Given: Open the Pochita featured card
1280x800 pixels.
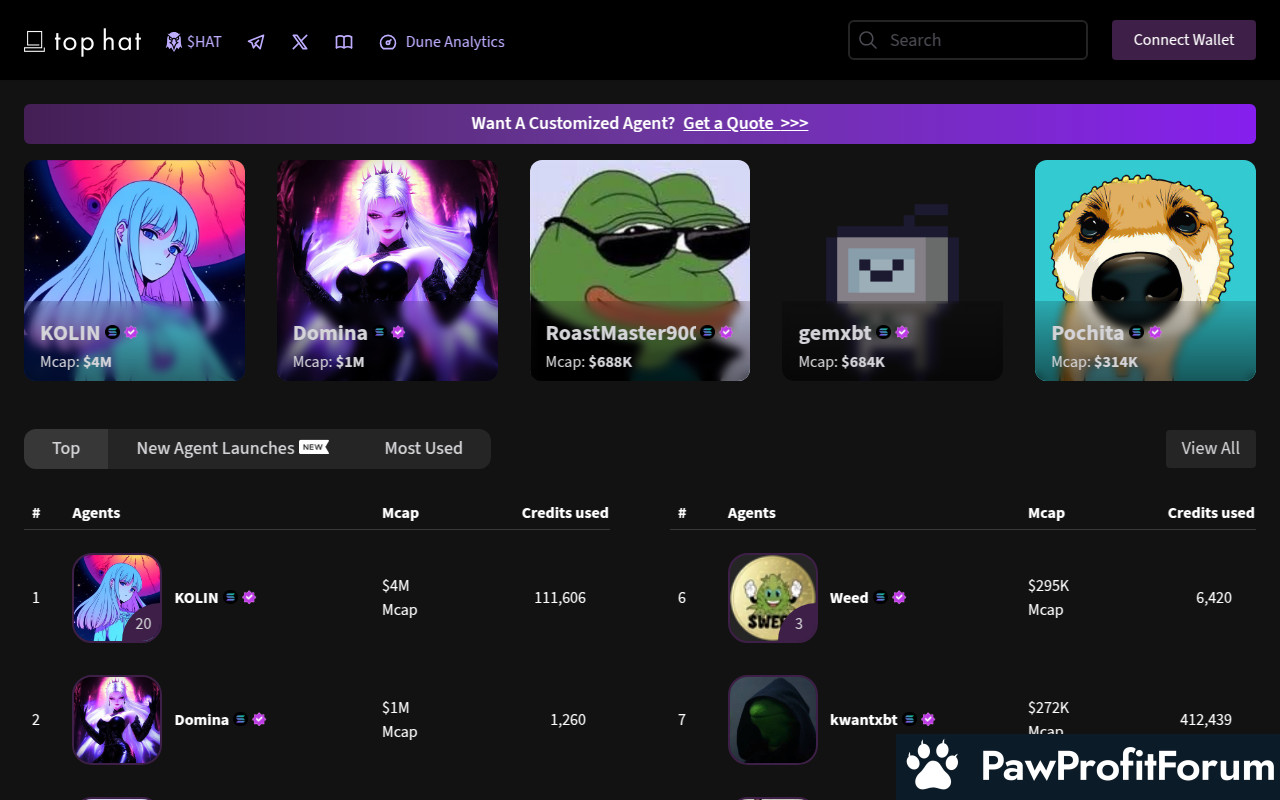Looking at the screenshot, I should point(1145,270).
